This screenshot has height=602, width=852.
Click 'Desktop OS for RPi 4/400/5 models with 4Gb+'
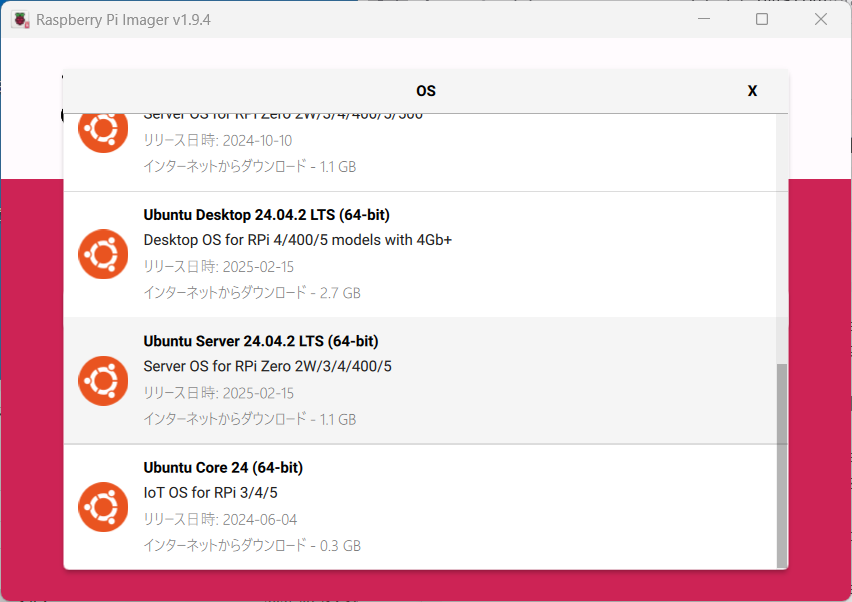point(298,240)
